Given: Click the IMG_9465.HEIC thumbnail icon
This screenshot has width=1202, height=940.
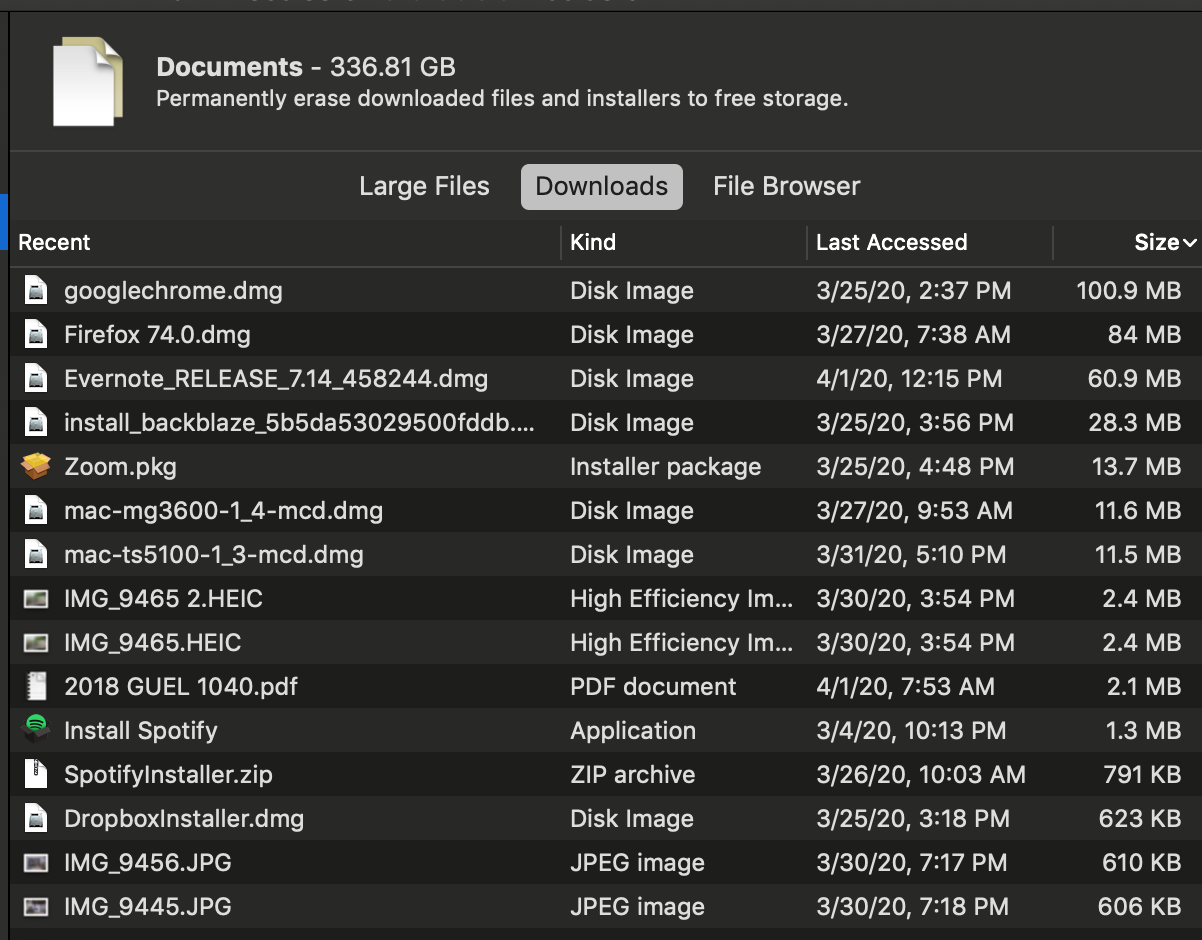Looking at the screenshot, I should [x=36, y=643].
